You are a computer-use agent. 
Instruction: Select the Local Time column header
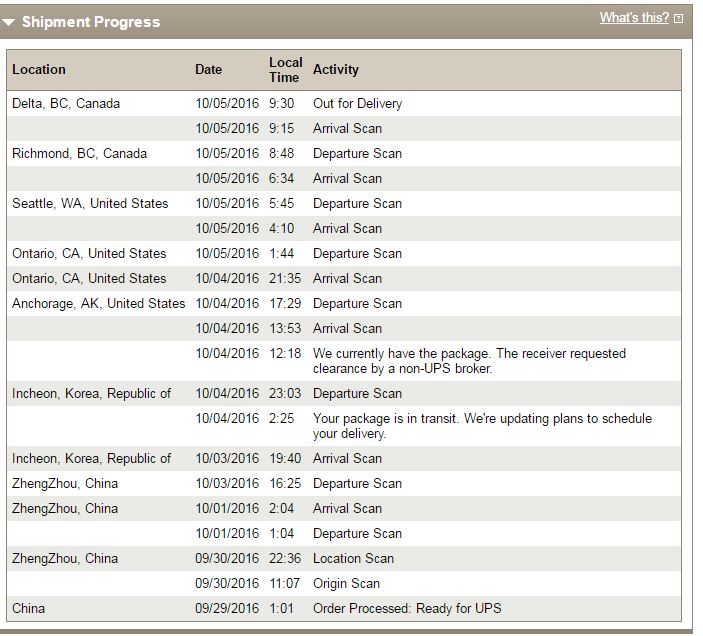pyautogui.click(x=286, y=69)
